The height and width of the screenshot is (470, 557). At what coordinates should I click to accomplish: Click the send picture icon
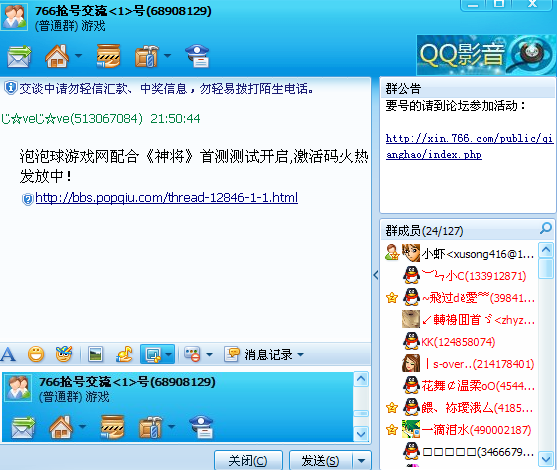(x=96, y=355)
